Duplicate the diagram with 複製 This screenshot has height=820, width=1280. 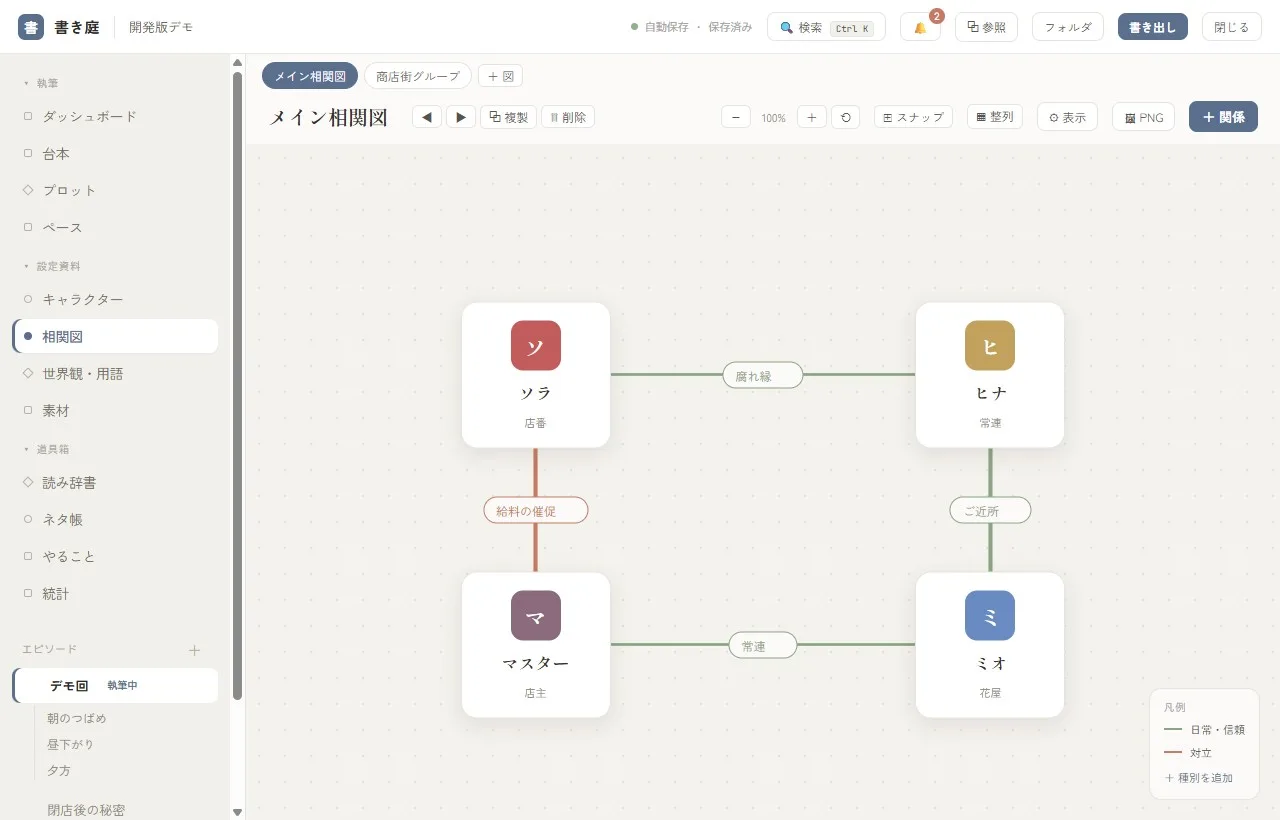[509, 117]
